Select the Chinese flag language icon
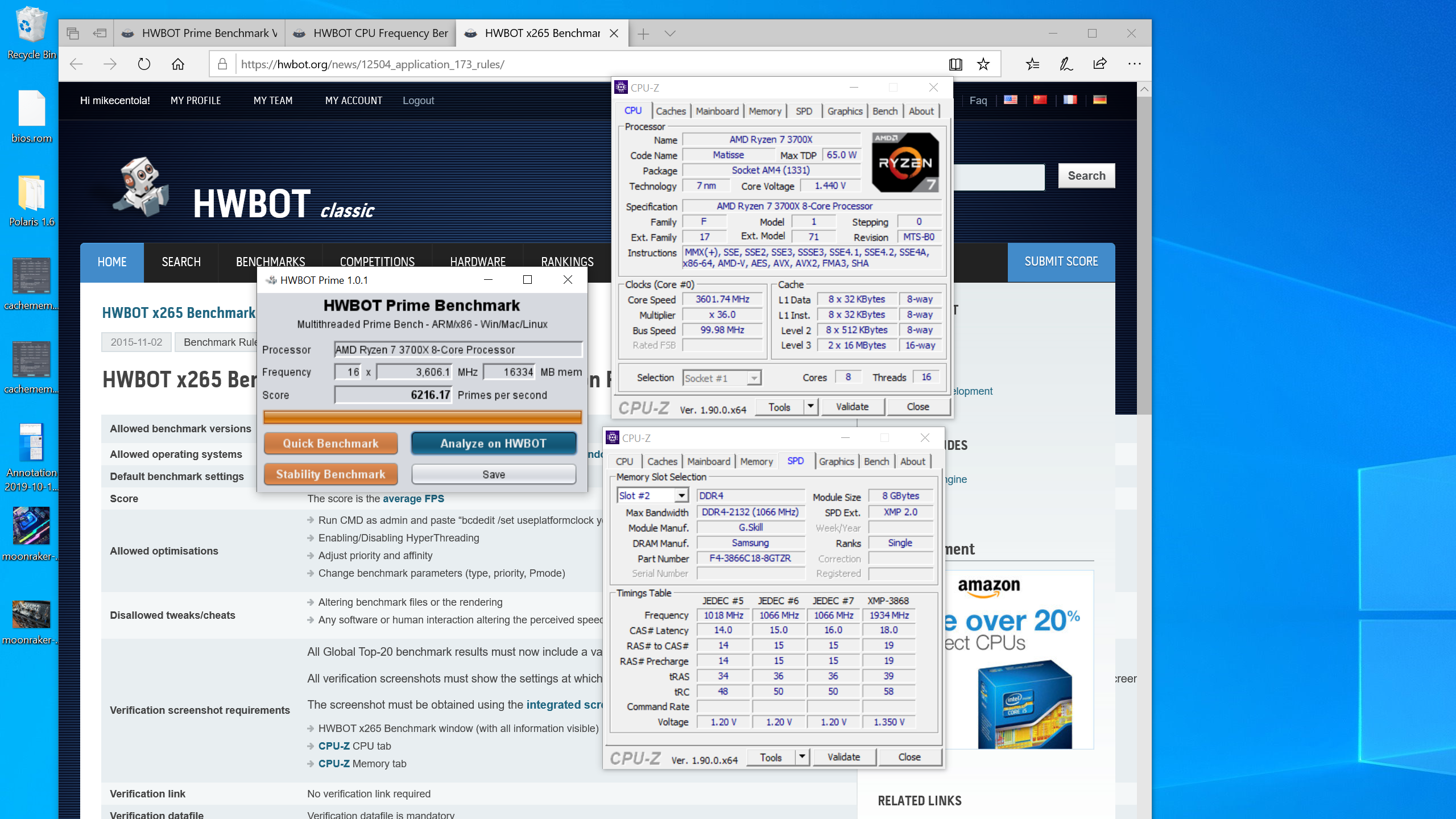This screenshot has height=819, width=1456. 1040,100
